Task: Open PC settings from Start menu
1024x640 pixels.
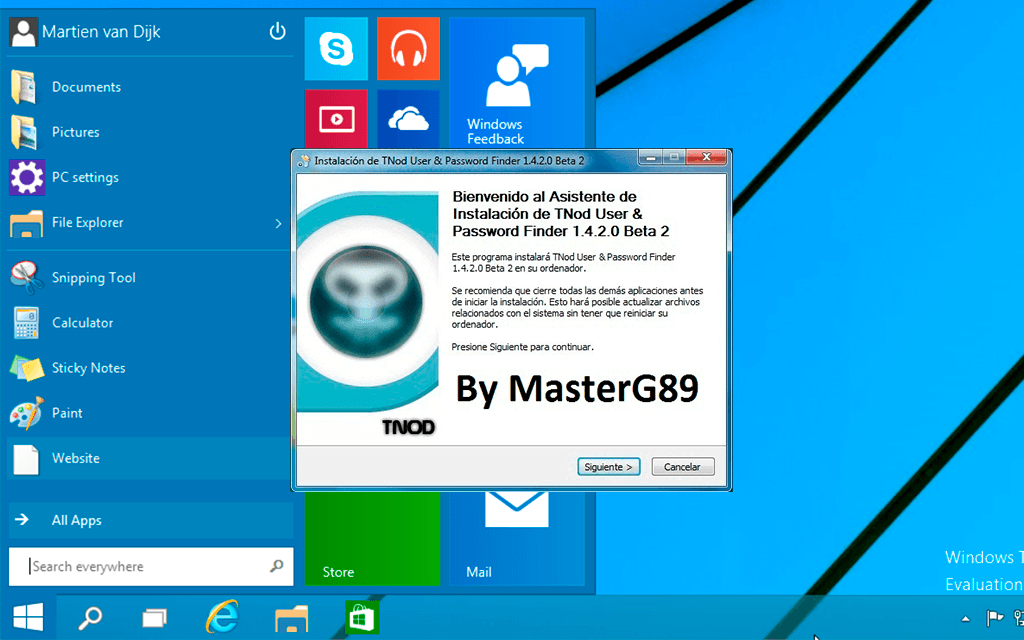Action: pos(149,177)
